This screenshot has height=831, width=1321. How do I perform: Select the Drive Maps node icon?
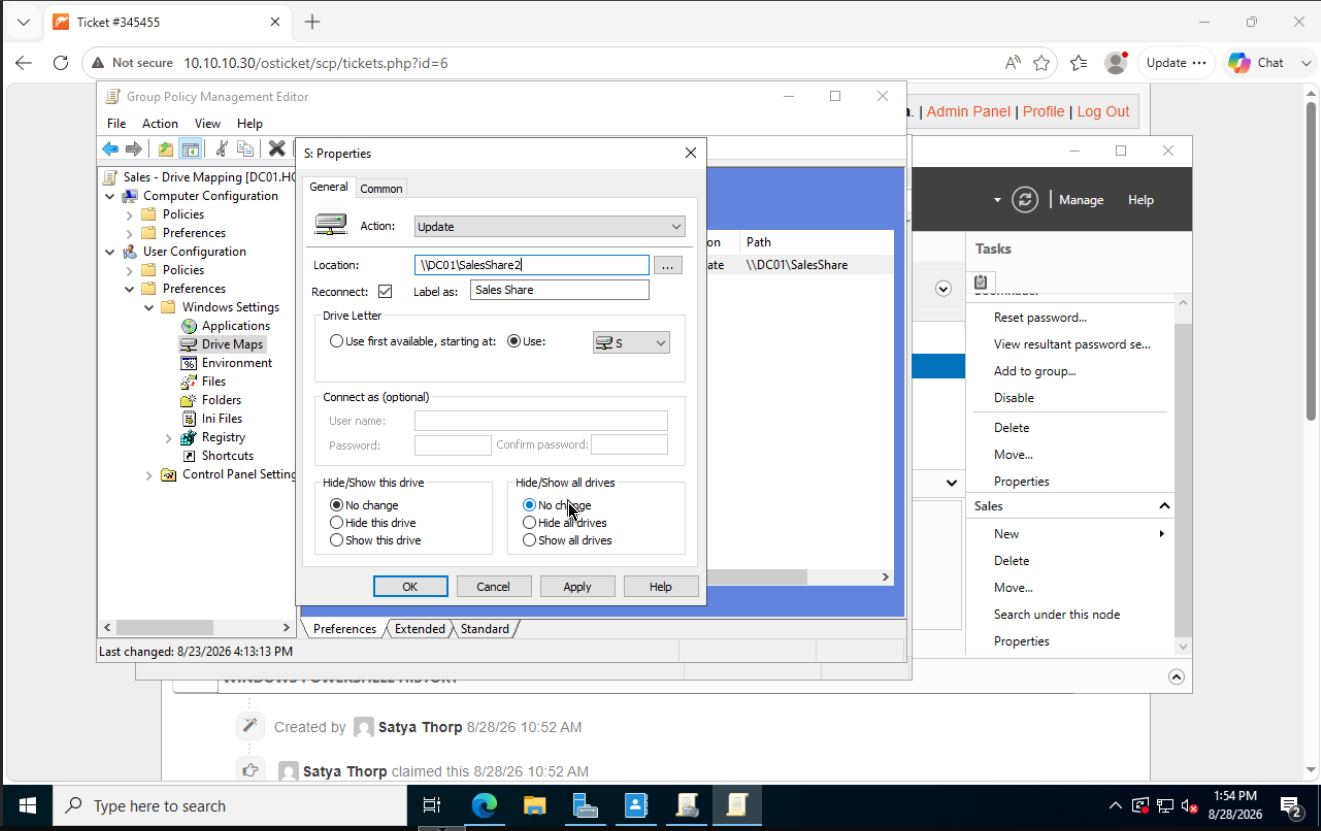point(188,344)
